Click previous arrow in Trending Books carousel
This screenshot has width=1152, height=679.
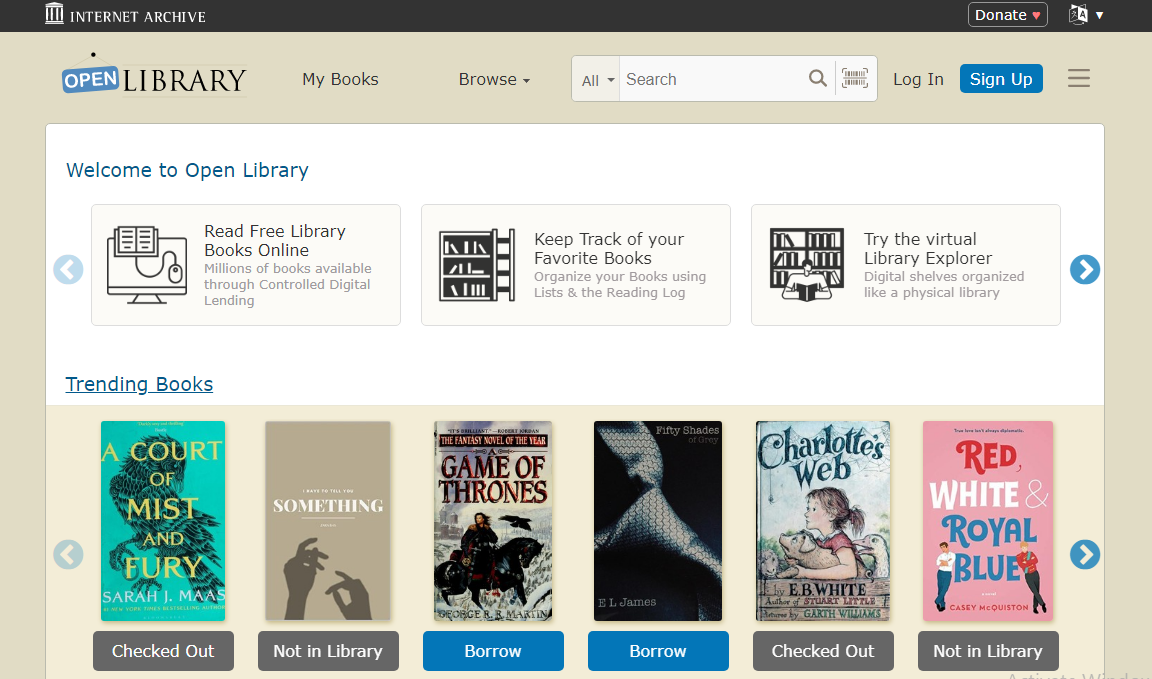(x=68, y=555)
